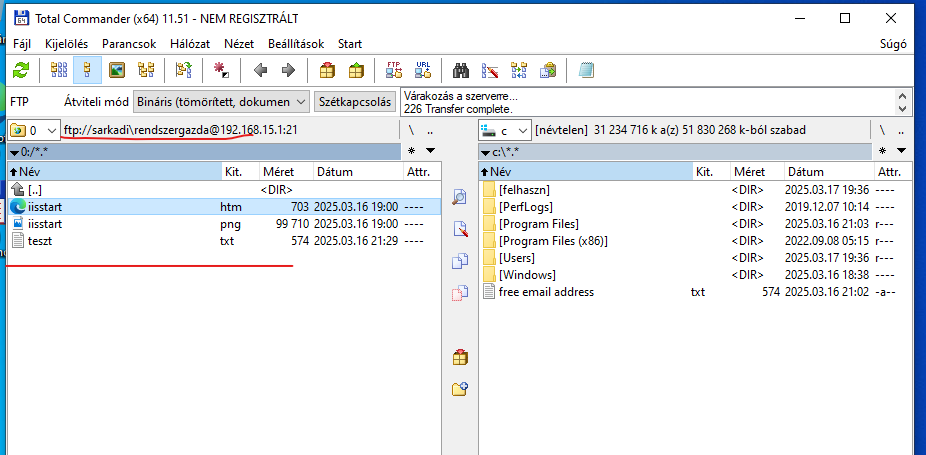Open the Fájl menu
Image resolution: width=926 pixels, height=455 pixels.
point(22,44)
